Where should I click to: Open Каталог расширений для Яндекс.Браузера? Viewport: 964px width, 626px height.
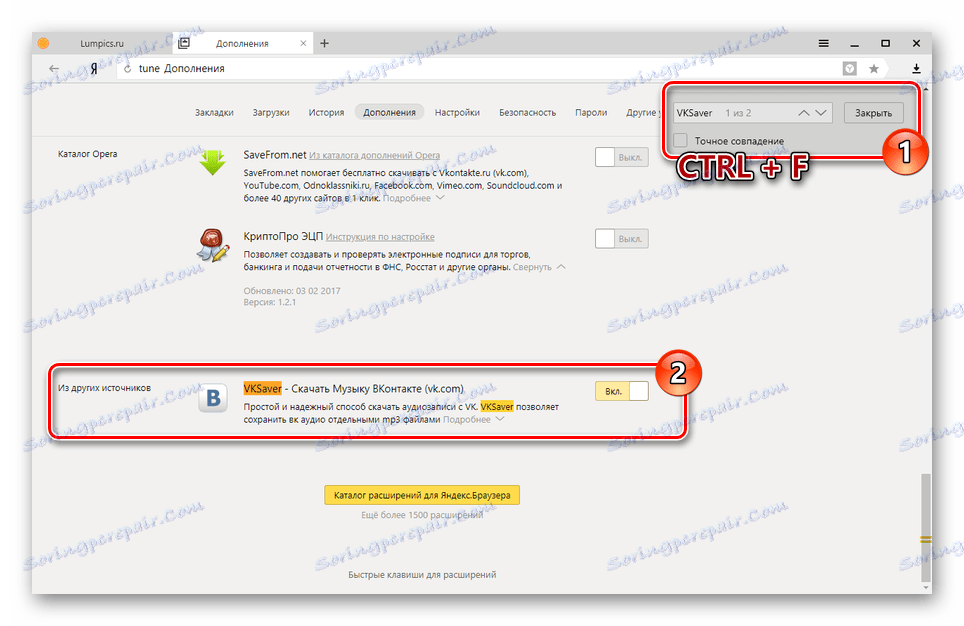pos(422,495)
